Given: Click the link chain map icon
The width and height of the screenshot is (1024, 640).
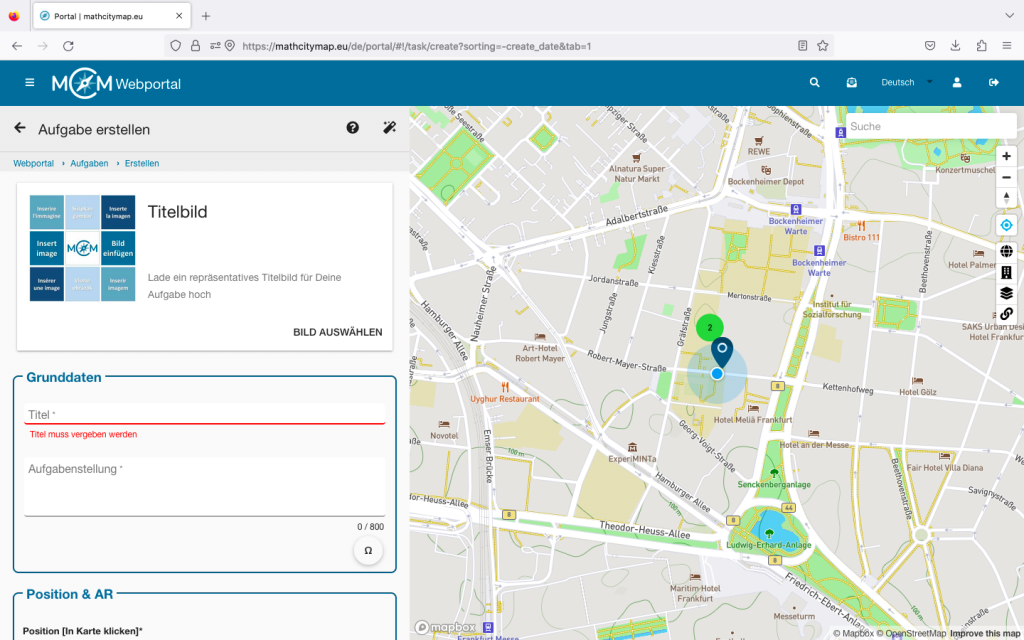Looking at the screenshot, I should tap(1006, 314).
